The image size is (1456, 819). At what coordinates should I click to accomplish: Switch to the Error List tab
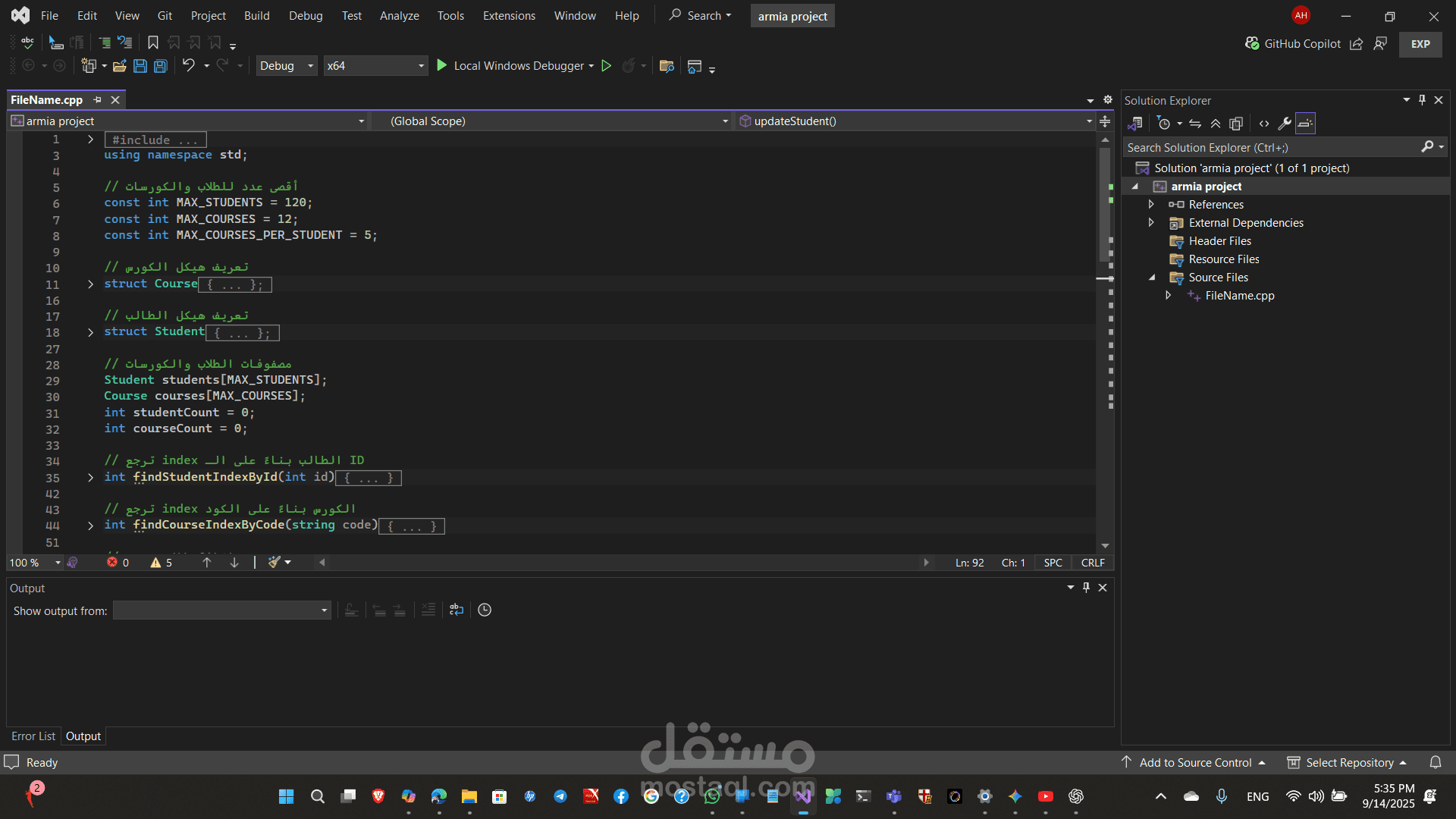(x=33, y=736)
